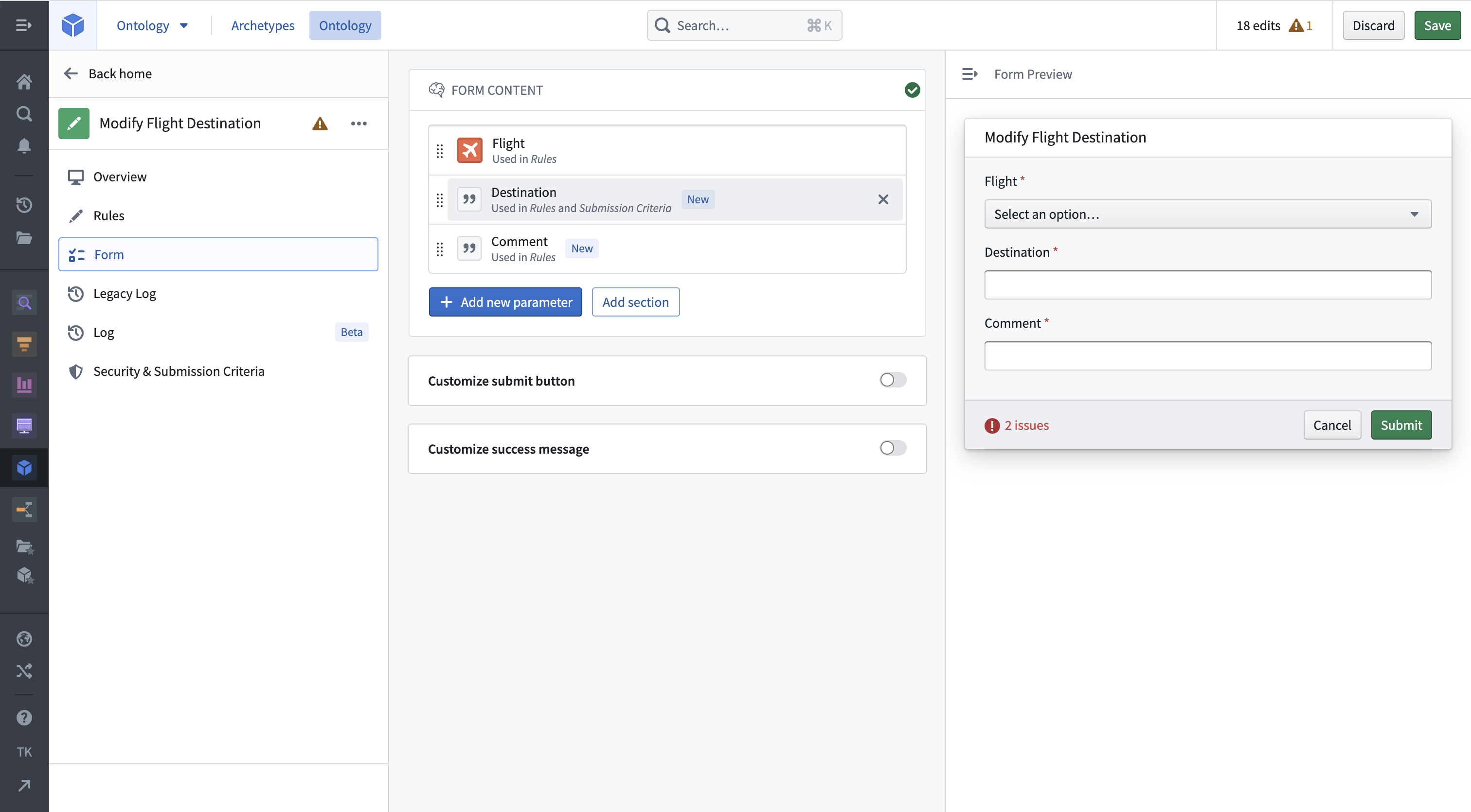The height and width of the screenshot is (812, 1471).
Task: Click the Discard button
Action: click(x=1373, y=25)
